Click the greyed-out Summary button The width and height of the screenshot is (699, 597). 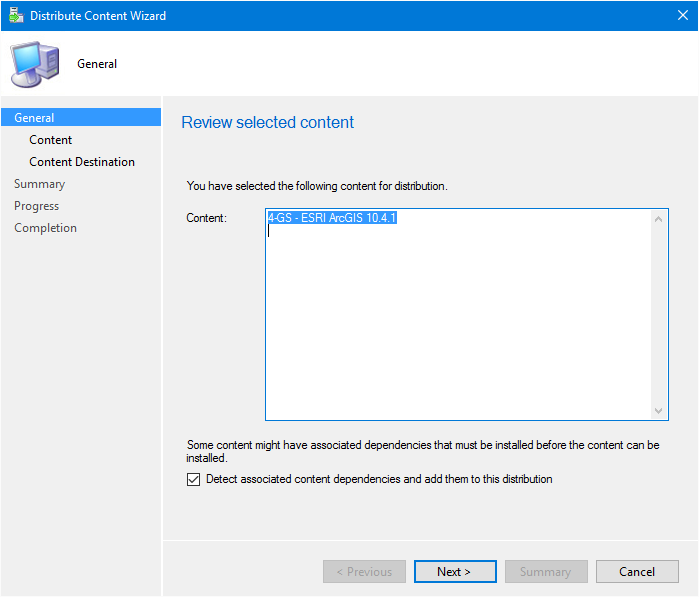(546, 572)
